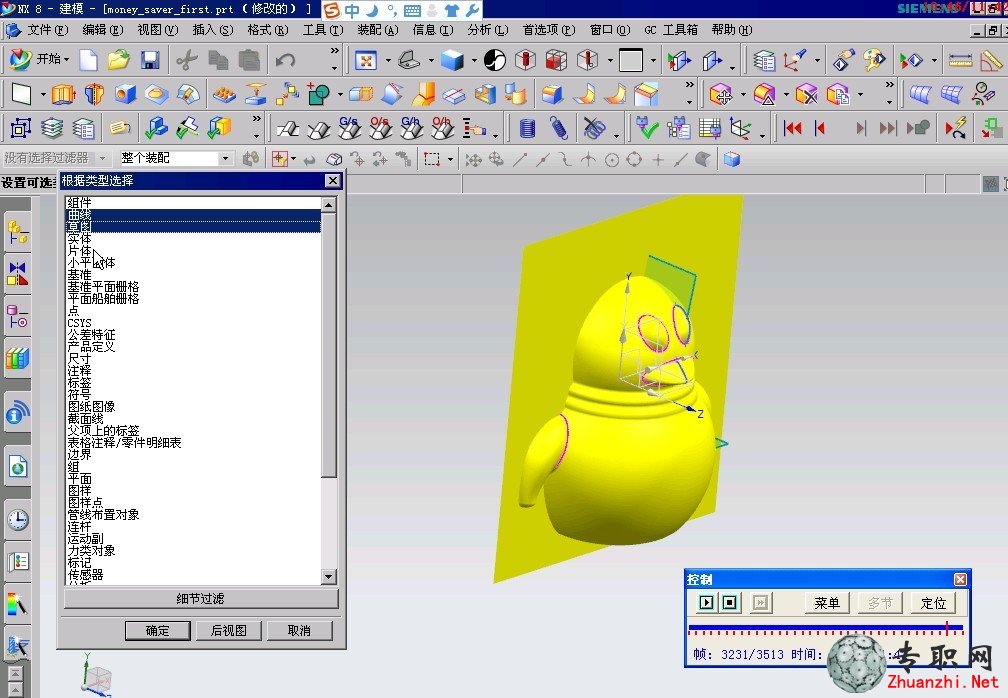Viewport: 1008px width, 698px height.
Task: Expand the dropdown beside the shaded cube icon
Action: point(474,61)
